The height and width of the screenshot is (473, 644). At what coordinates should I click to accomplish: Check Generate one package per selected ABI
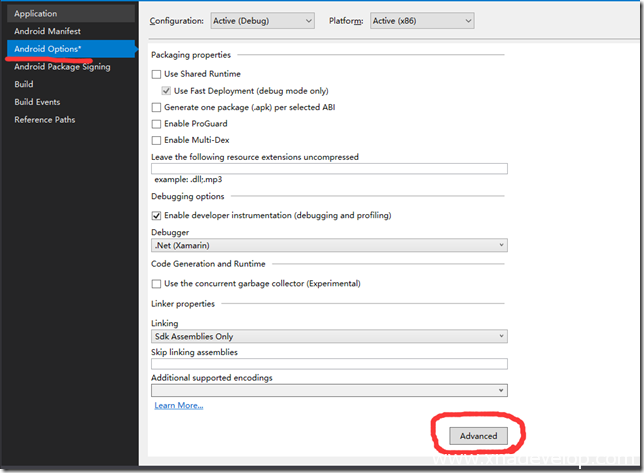pyautogui.click(x=156, y=107)
